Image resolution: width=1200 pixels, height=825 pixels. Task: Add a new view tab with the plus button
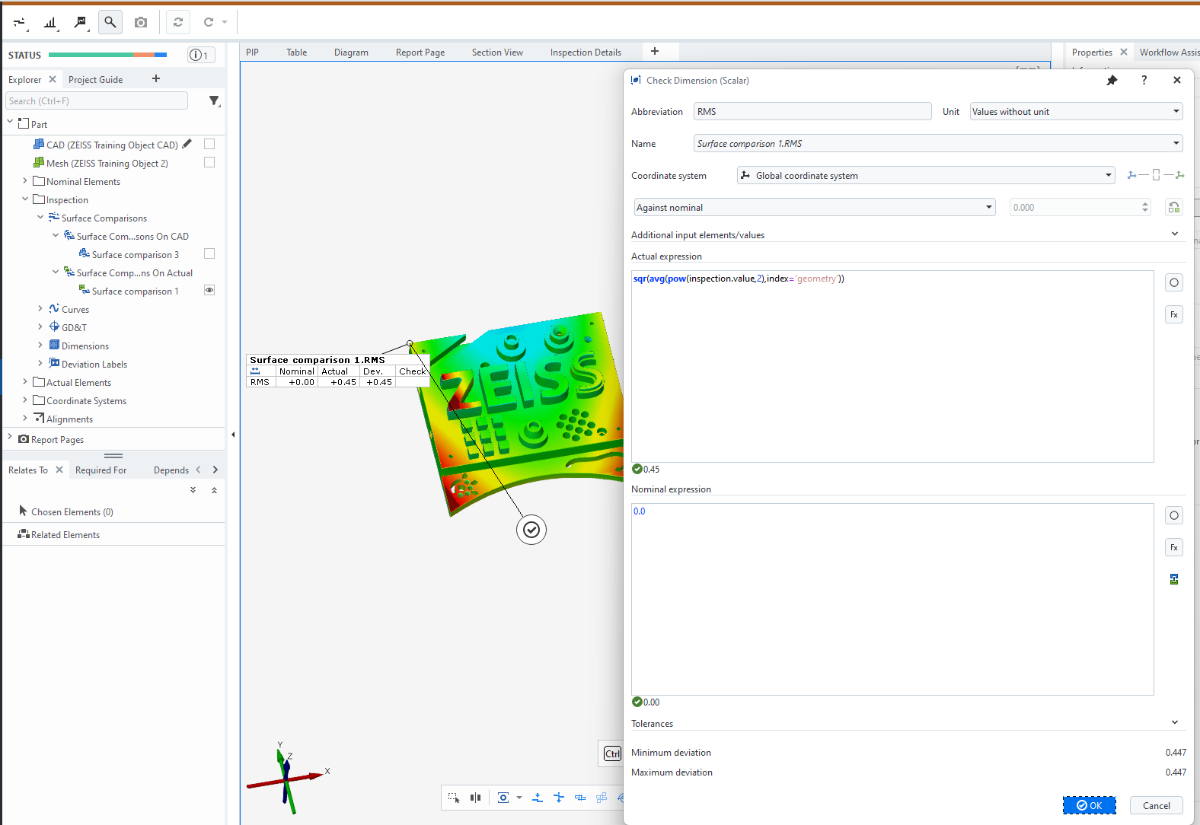tap(655, 51)
